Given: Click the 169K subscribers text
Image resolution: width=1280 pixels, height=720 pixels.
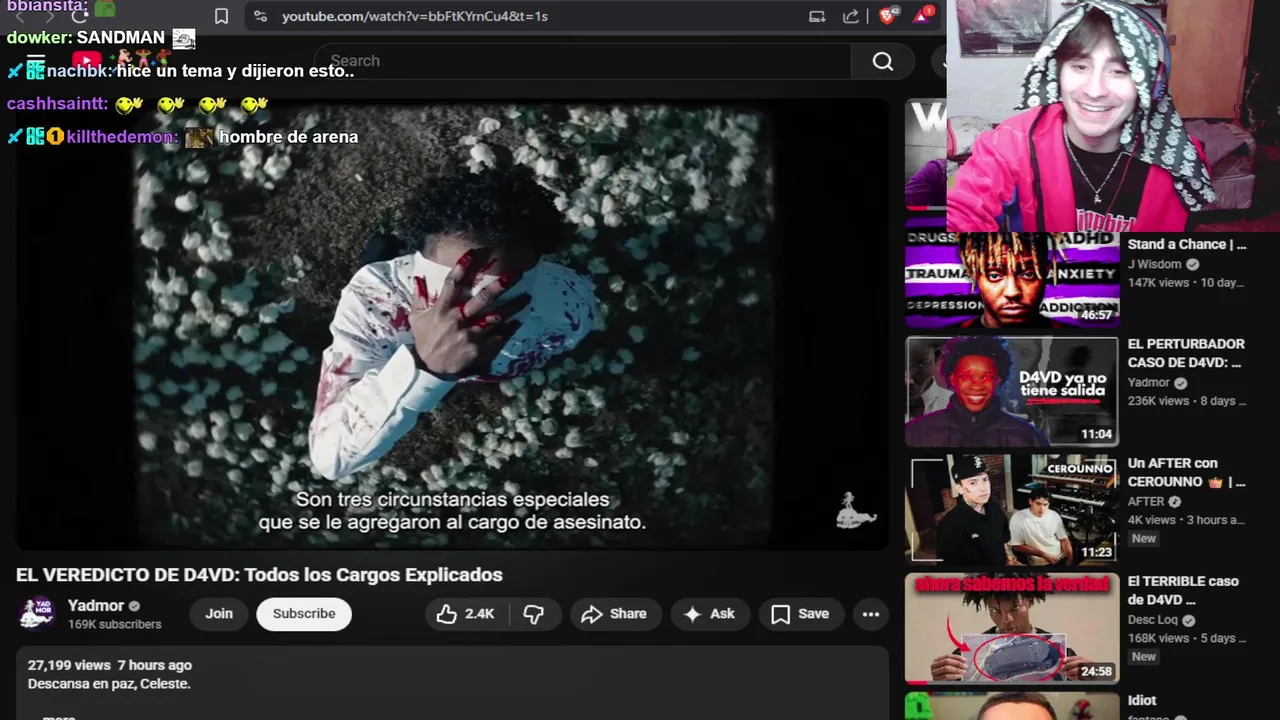Looking at the screenshot, I should [115, 624].
